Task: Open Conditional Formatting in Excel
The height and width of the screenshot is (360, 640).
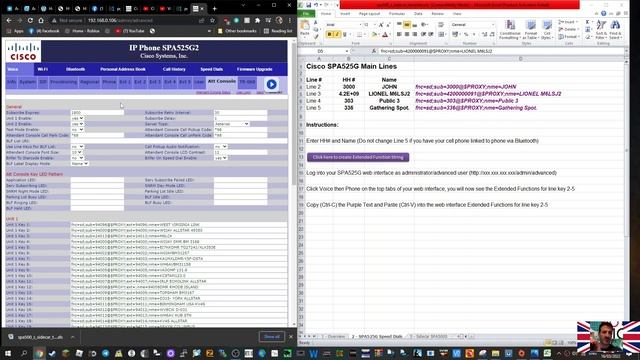Action: pos(510,29)
